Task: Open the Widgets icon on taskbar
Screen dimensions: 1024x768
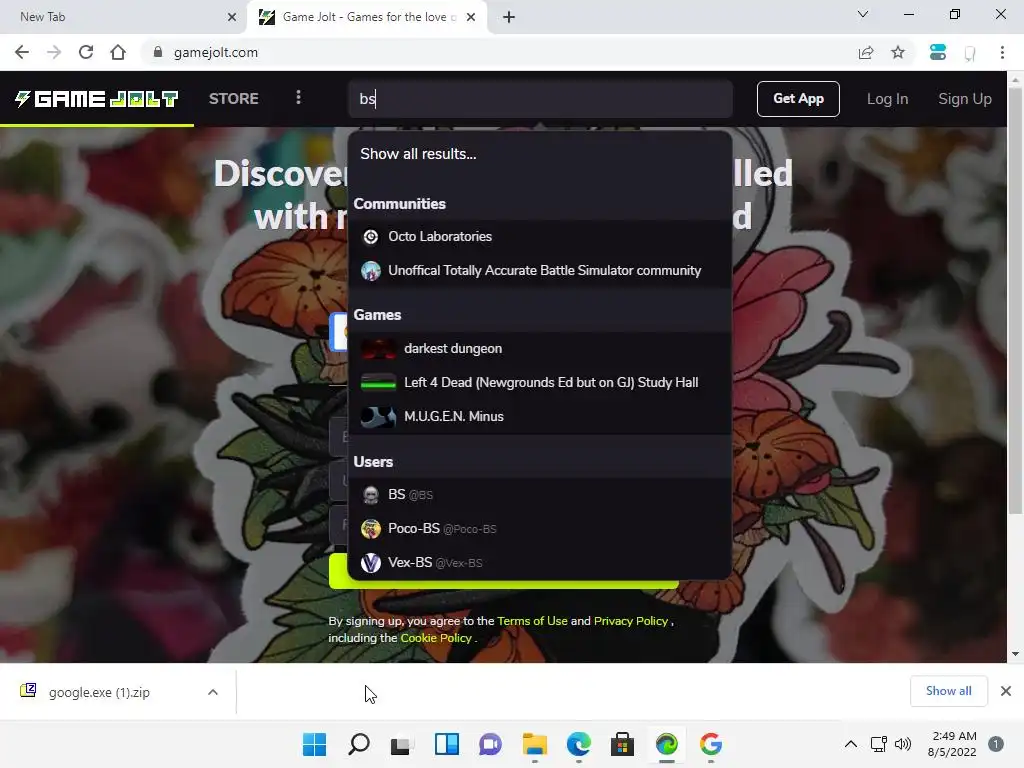Action: tap(447, 744)
